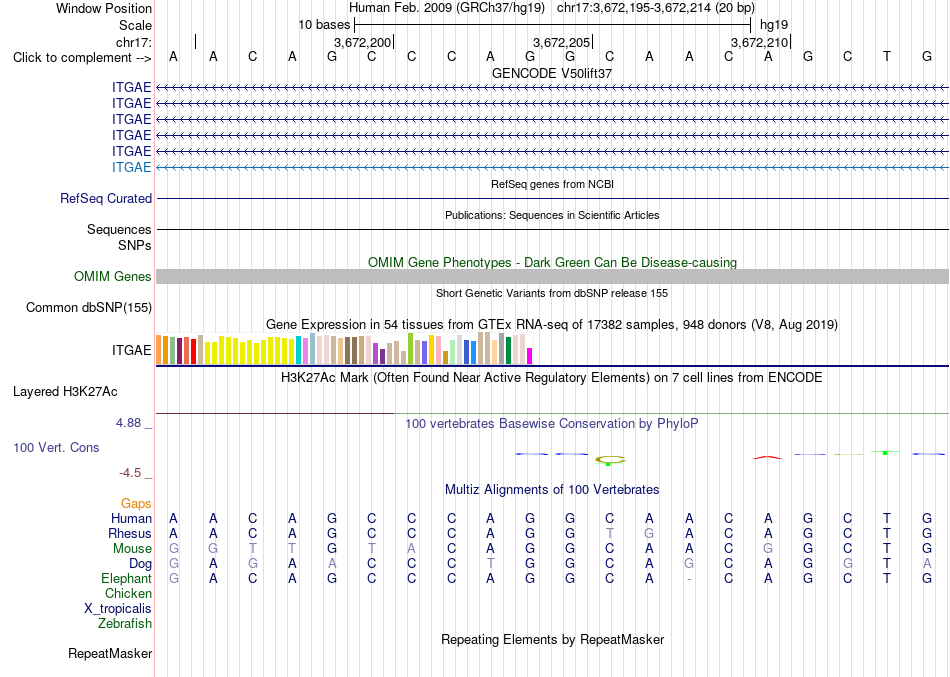Viewport: 950px width, 677px height.
Task: Click the red peak in the PhyloP conservation track
Action: tap(767, 458)
